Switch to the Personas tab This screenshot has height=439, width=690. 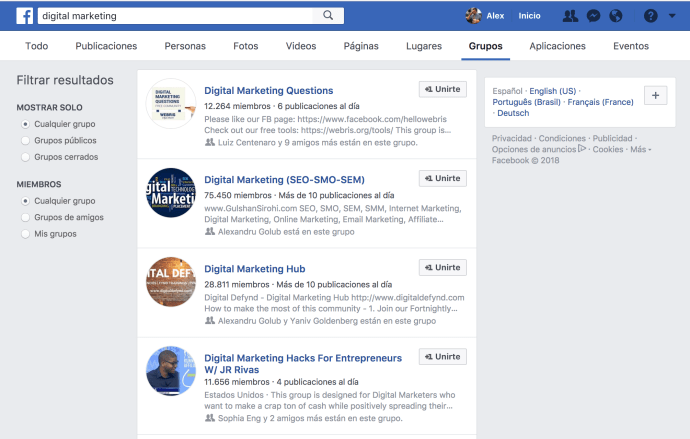[185, 46]
